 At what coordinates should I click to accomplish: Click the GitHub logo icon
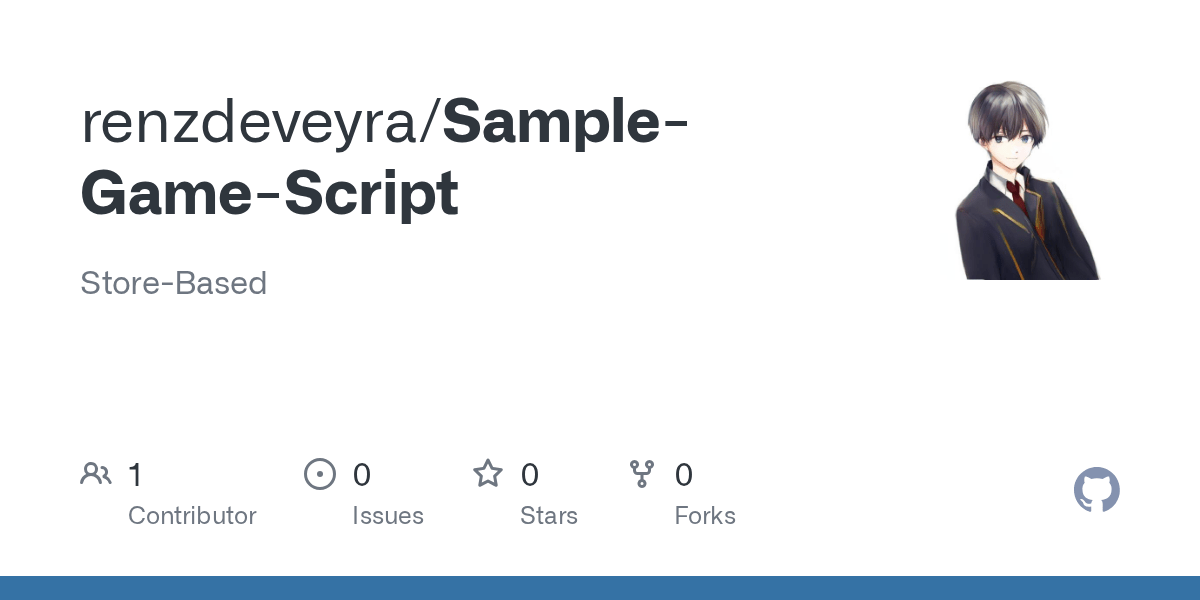click(1096, 490)
